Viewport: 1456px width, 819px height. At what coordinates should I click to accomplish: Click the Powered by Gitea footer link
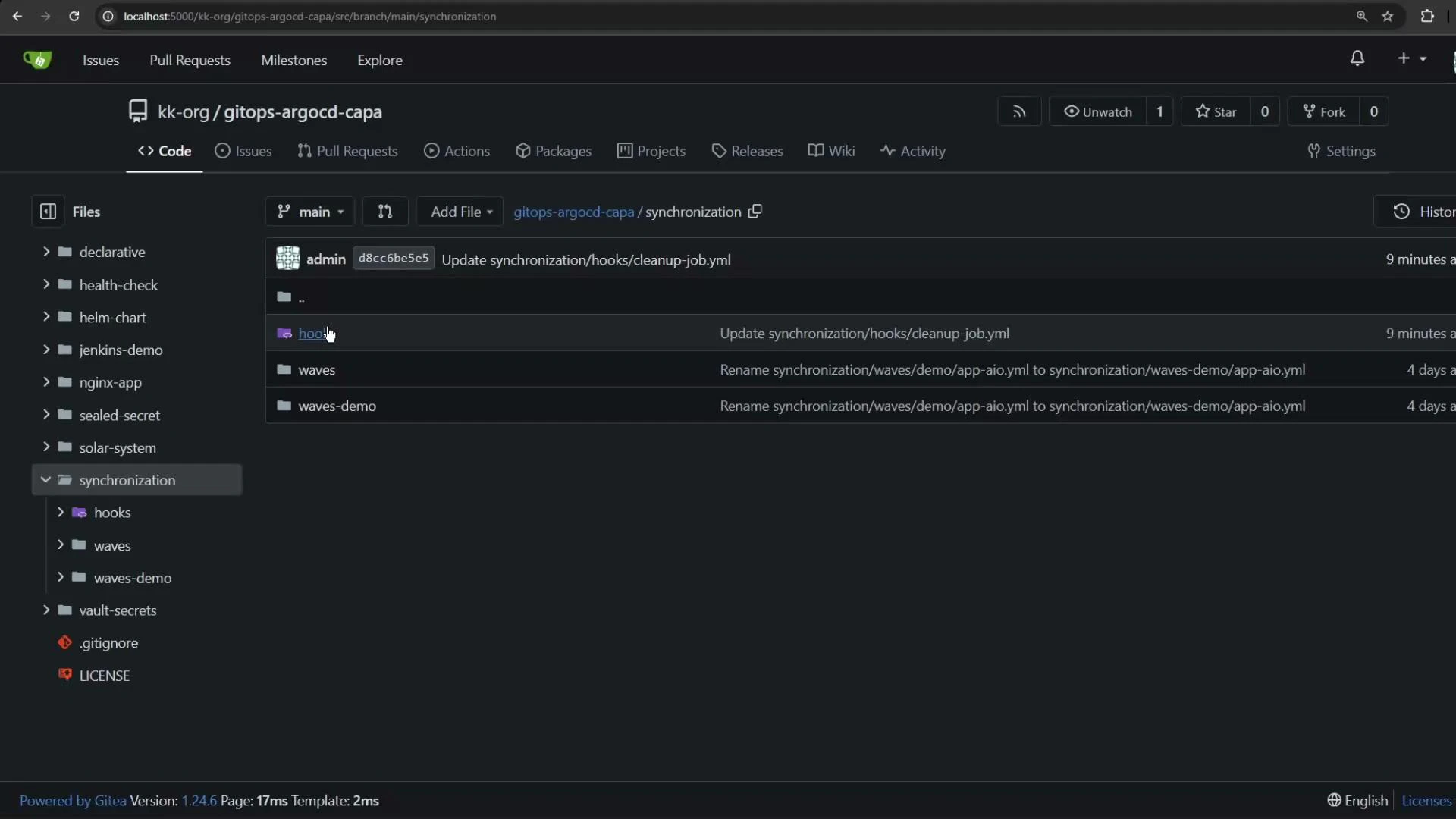[x=73, y=801]
